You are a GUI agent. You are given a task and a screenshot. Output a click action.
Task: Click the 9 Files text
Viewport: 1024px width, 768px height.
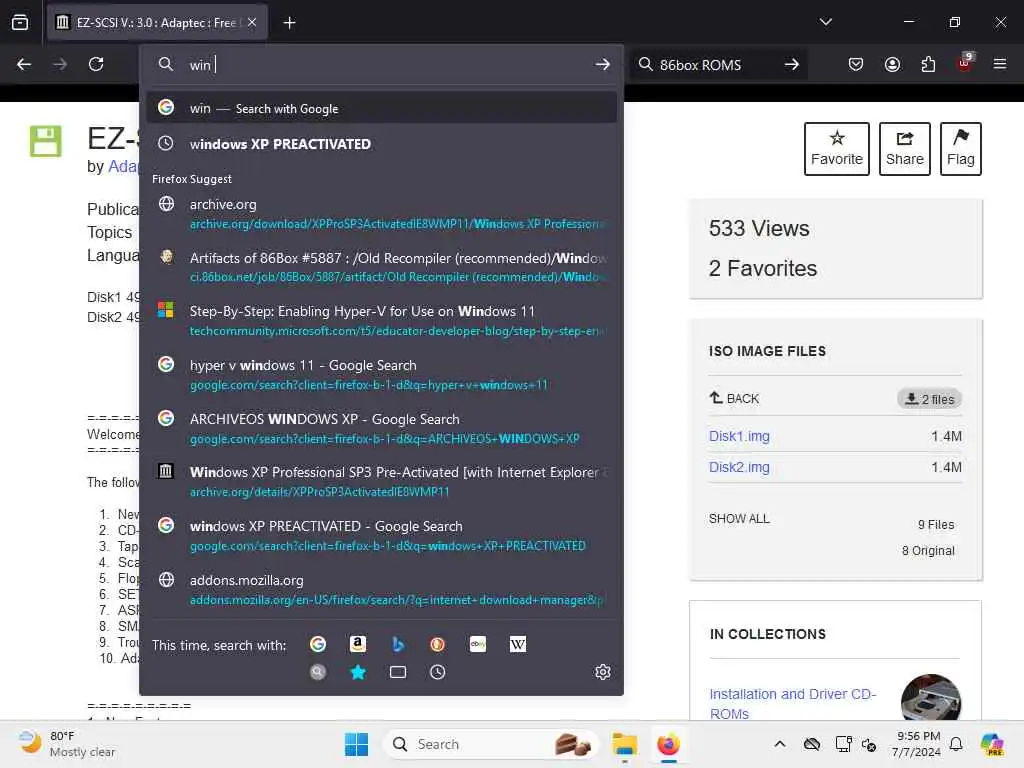[936, 524]
